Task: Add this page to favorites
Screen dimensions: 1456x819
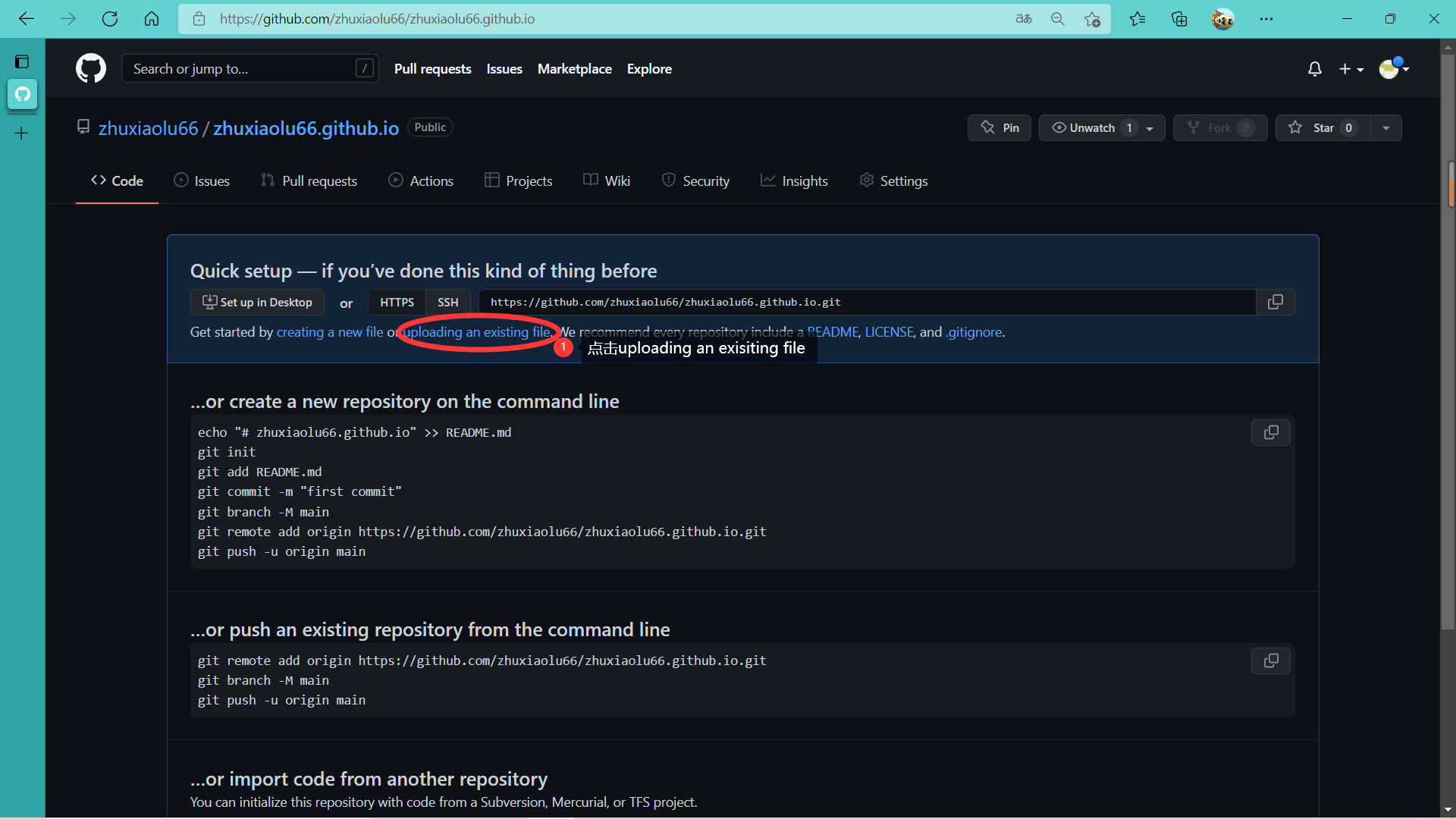Action: (1092, 19)
